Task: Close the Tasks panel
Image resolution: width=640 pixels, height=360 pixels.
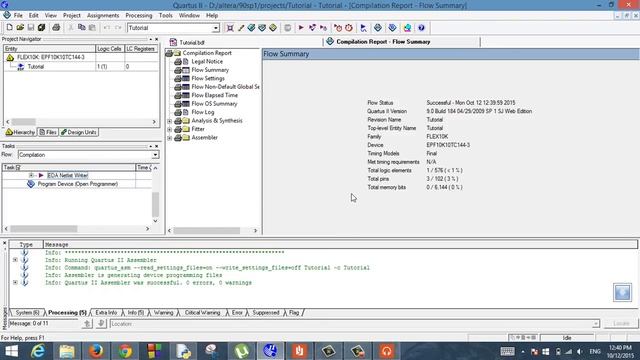Action: point(157,146)
